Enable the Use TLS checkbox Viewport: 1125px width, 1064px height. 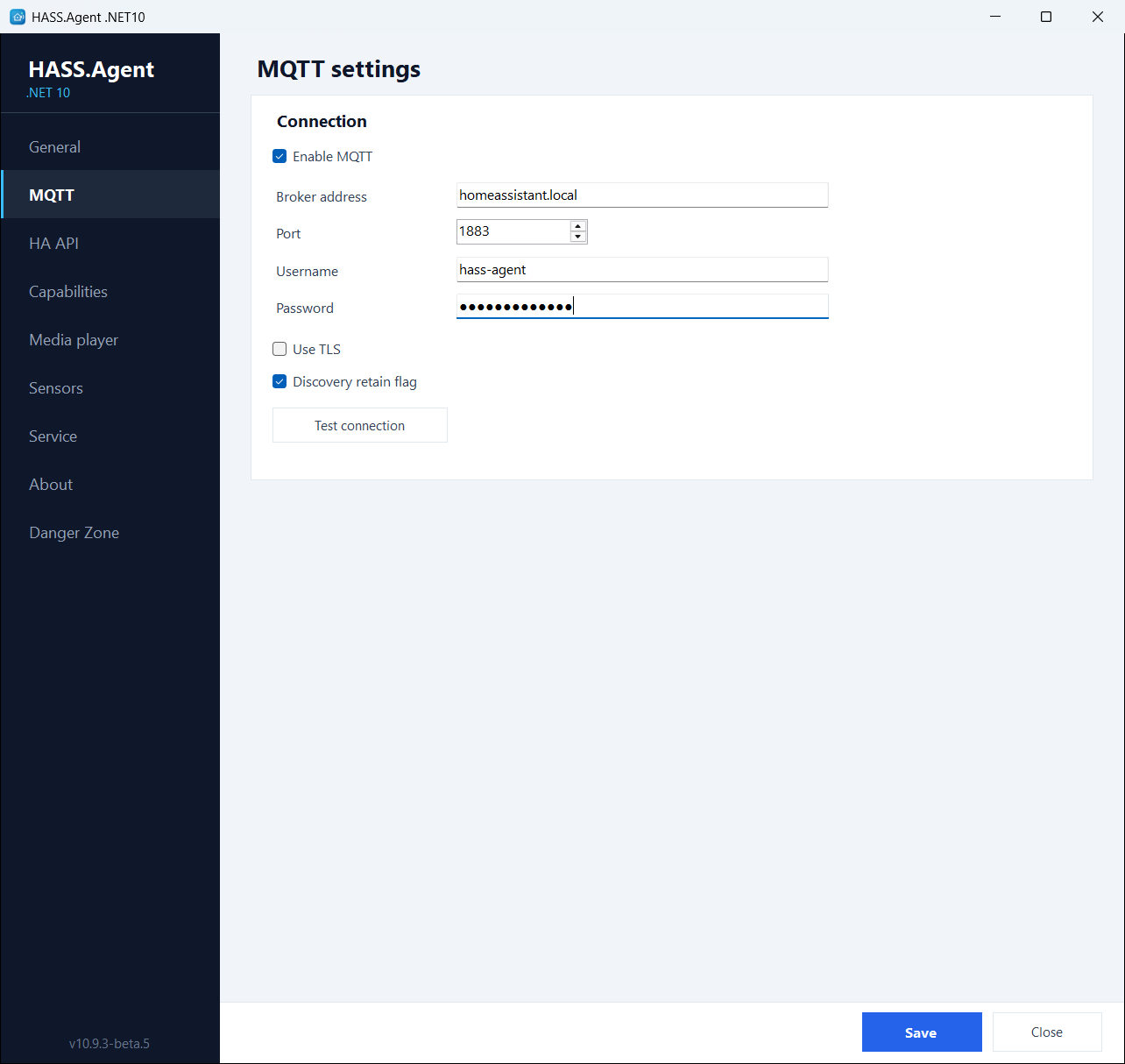pos(279,349)
